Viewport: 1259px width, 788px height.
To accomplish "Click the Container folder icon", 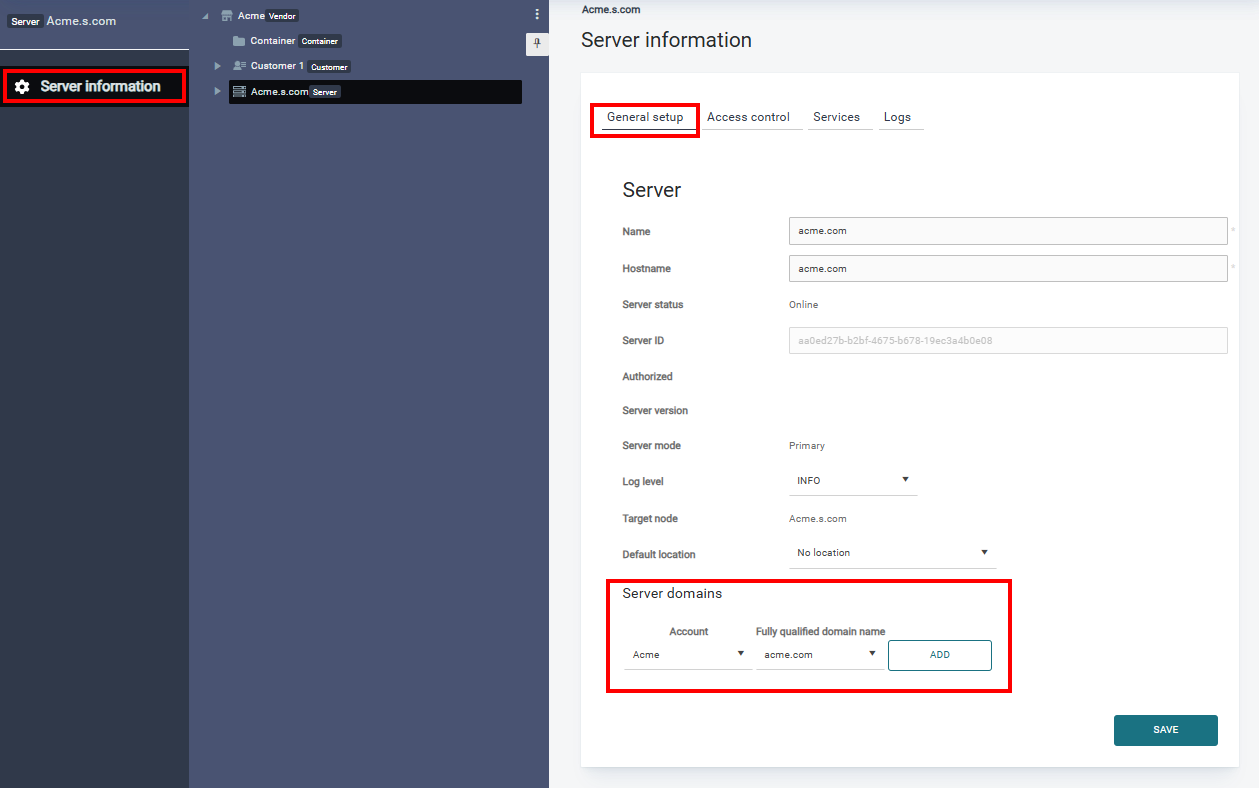I will pyautogui.click(x=238, y=41).
